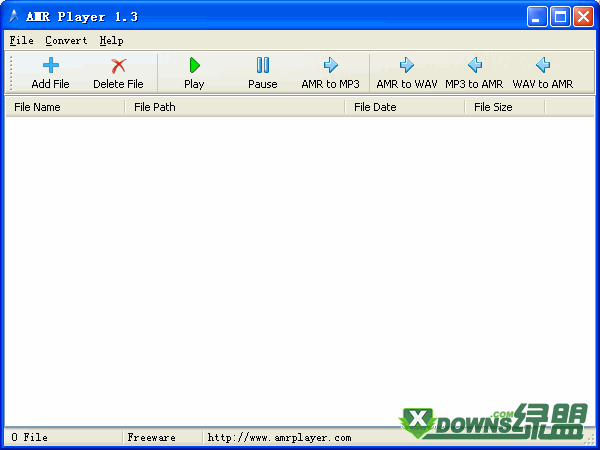Screen dimensions: 600x450
Task: Sort by the File Size column header
Action: click(x=505, y=107)
